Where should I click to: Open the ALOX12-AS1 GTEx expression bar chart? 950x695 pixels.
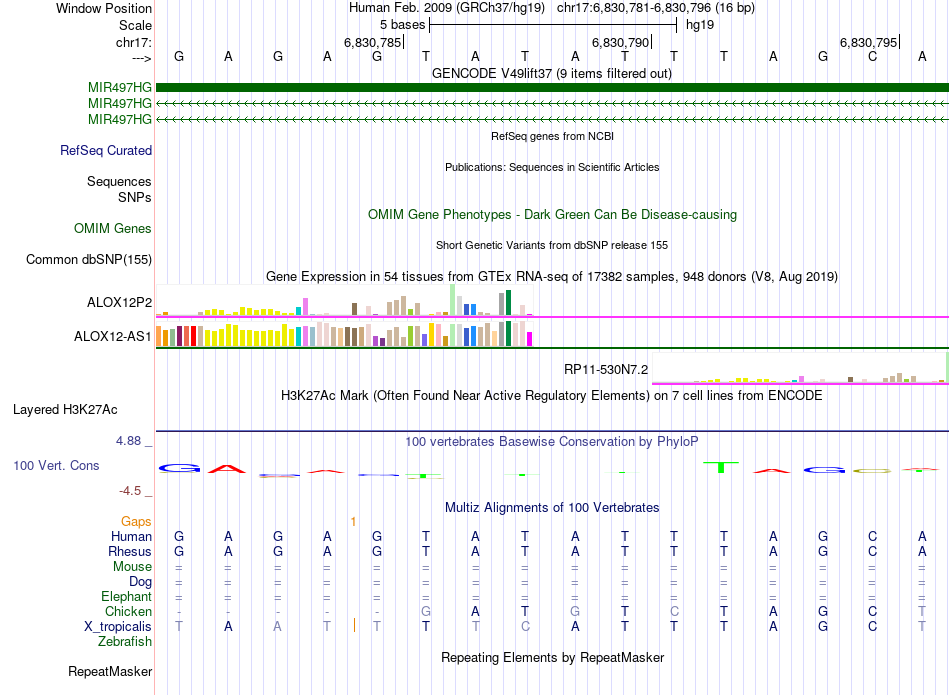[344, 334]
